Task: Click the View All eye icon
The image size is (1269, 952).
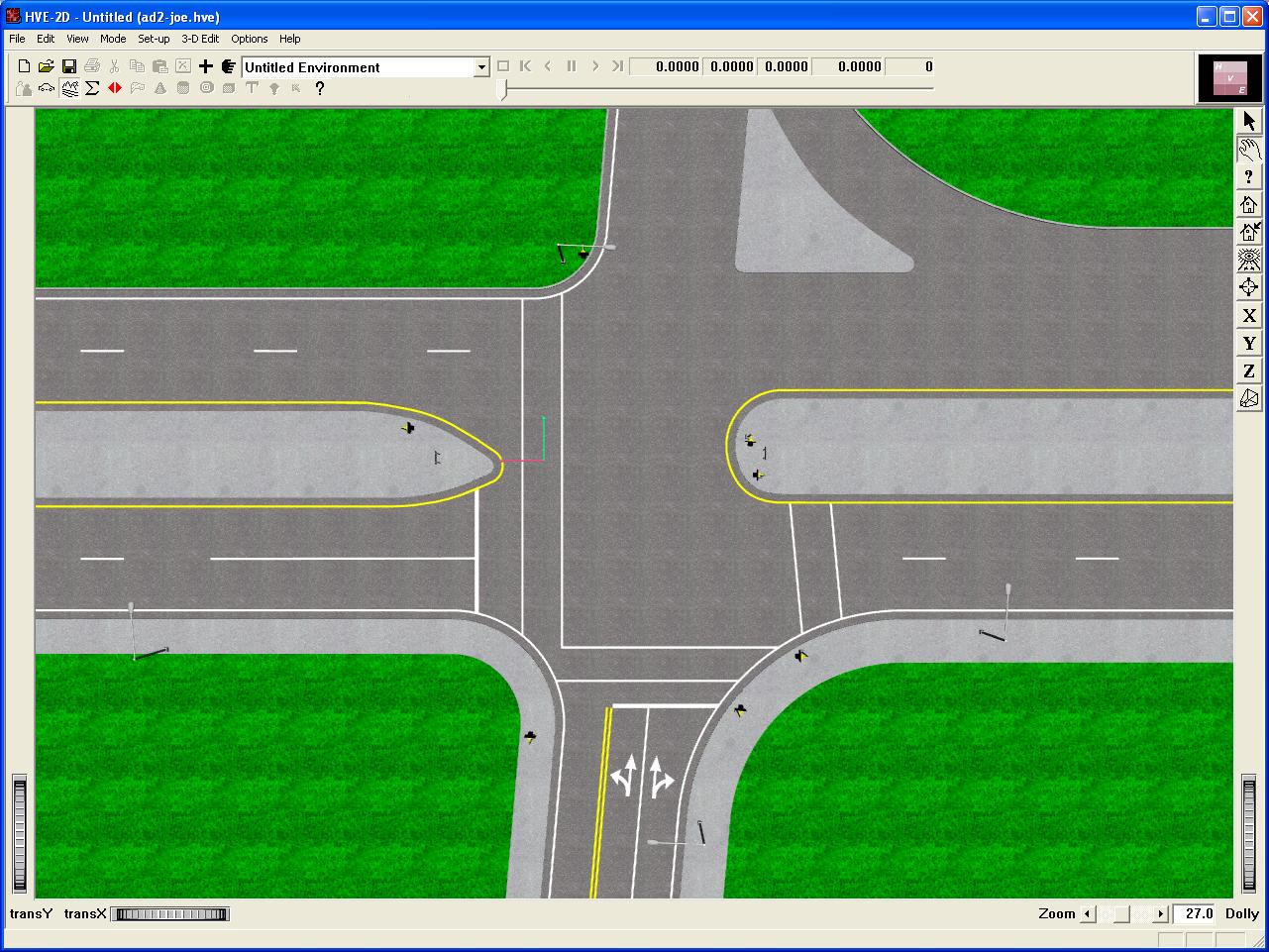Action: (x=1249, y=261)
